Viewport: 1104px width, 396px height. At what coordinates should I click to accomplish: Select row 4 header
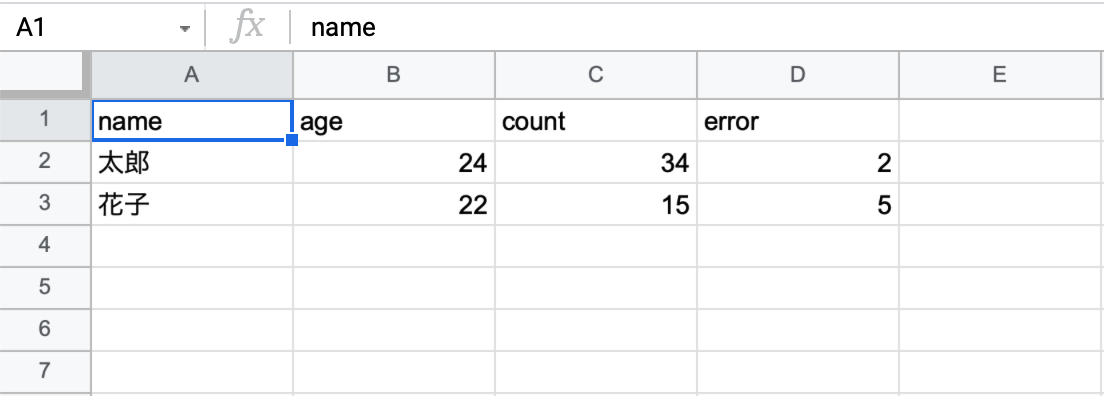pyautogui.click(x=45, y=246)
